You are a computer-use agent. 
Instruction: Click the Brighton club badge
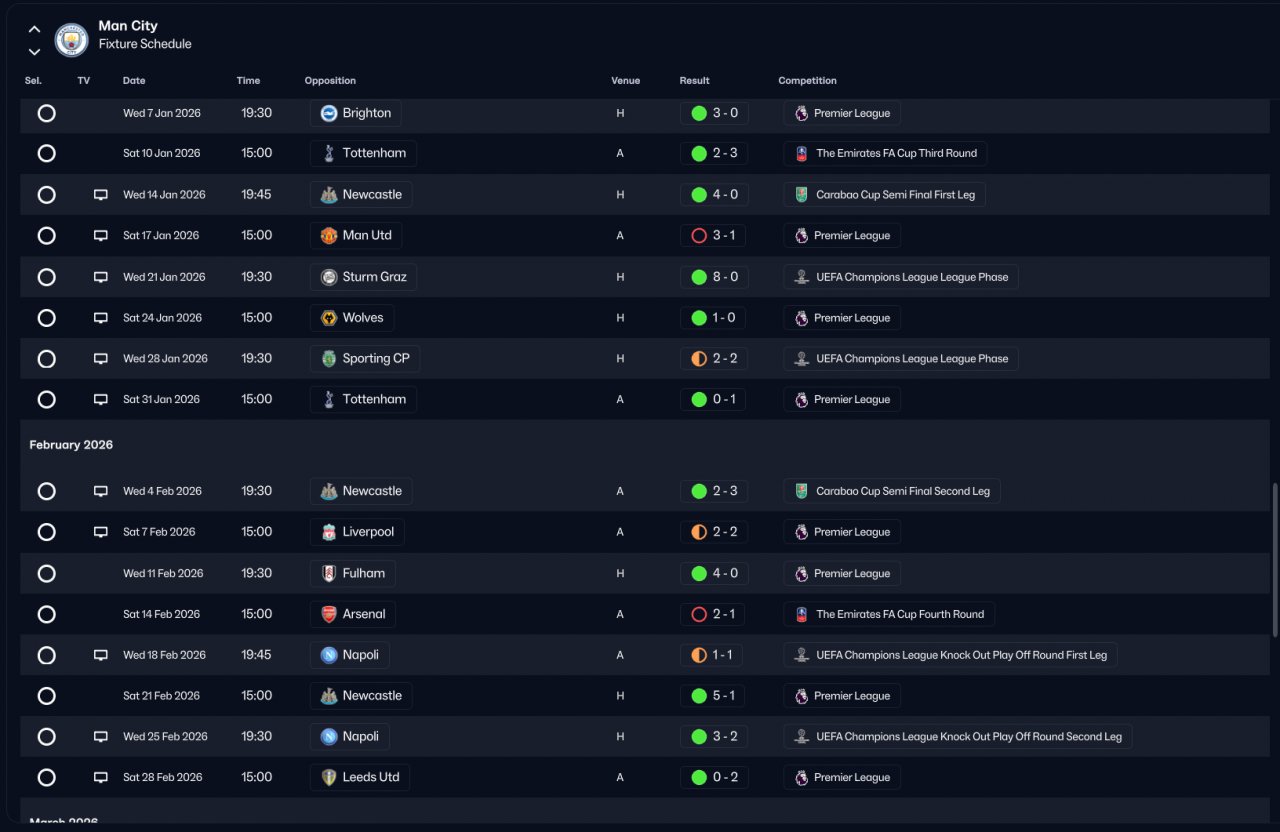[x=328, y=113]
